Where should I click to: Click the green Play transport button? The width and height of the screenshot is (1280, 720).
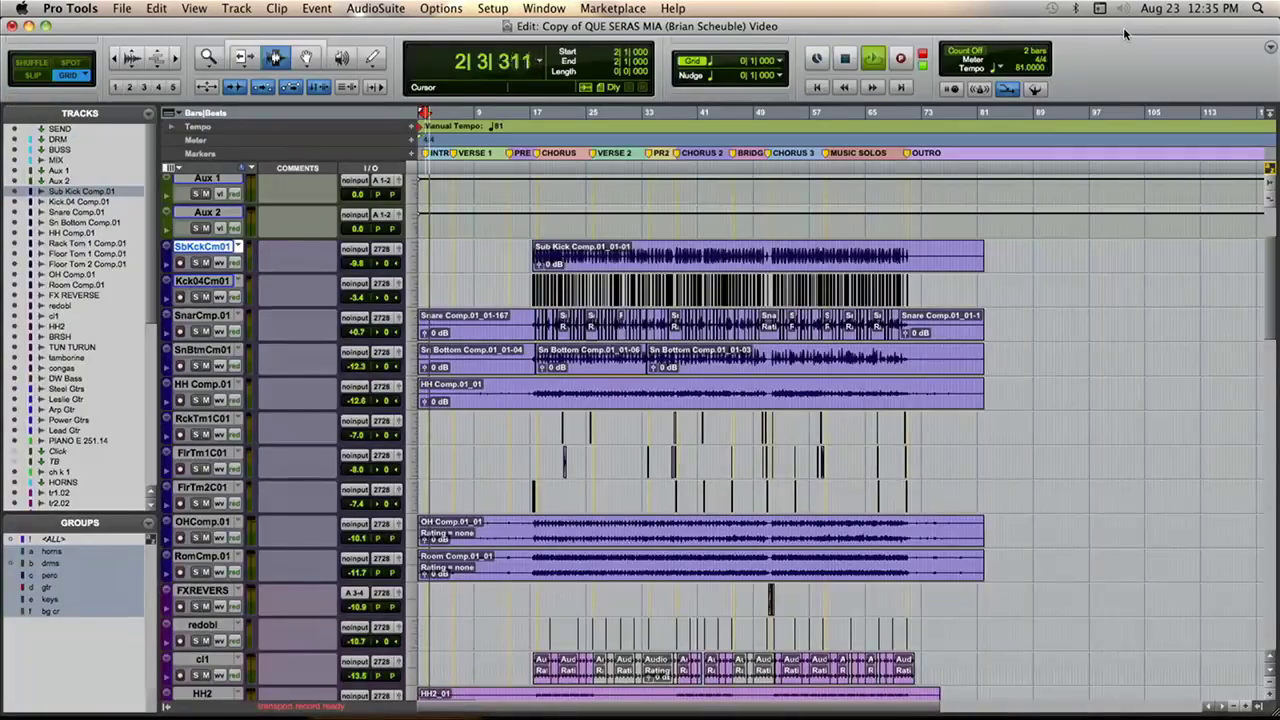pos(873,59)
